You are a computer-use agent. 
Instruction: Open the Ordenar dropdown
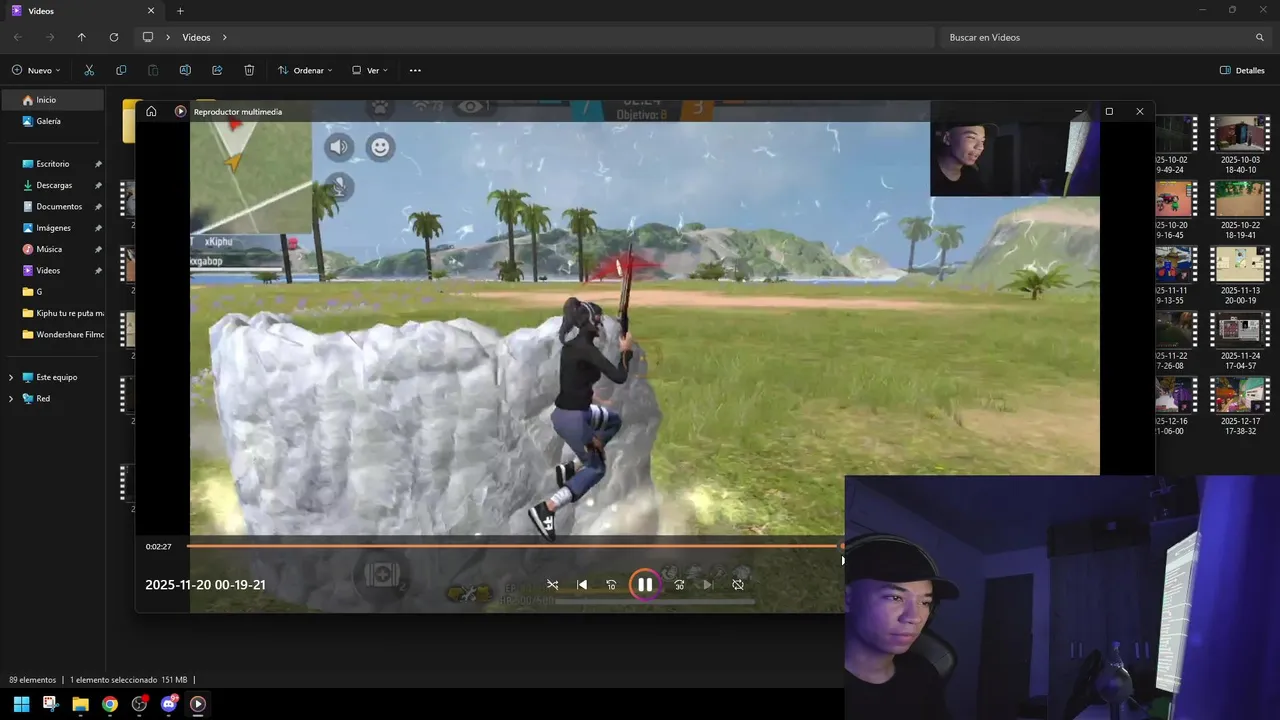pos(305,70)
